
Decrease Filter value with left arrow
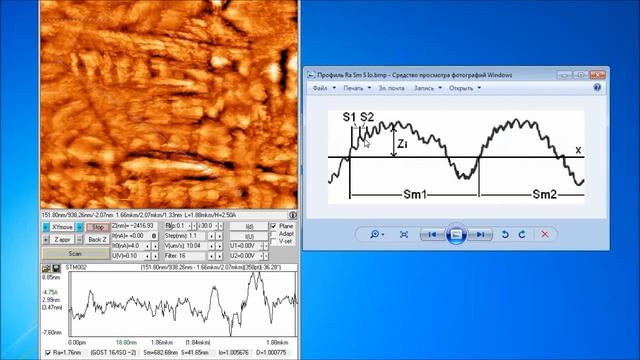211,256
